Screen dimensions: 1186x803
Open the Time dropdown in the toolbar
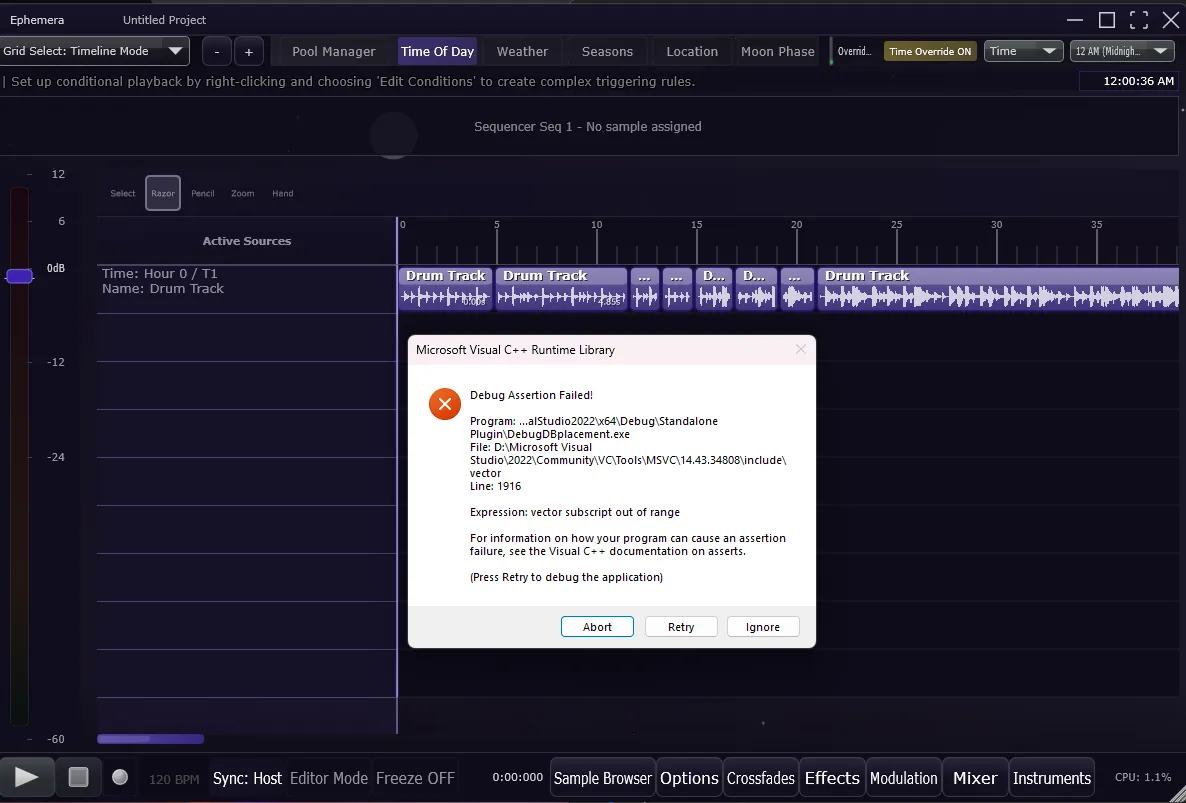(1023, 50)
